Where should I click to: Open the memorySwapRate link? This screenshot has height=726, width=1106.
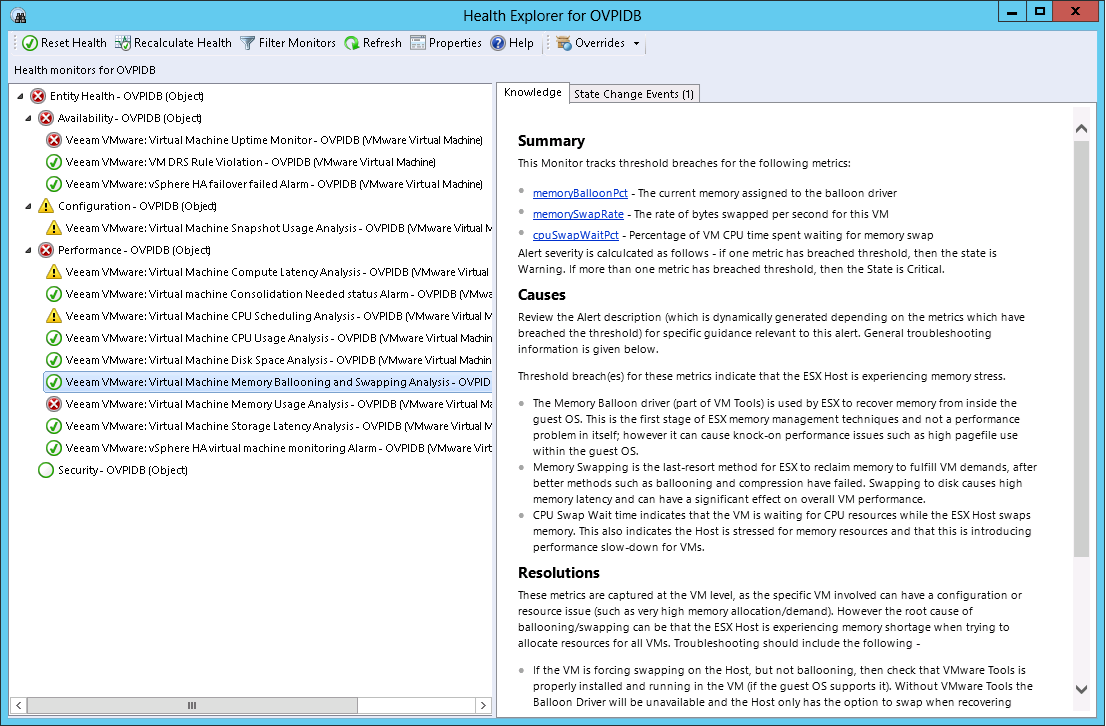[578, 214]
